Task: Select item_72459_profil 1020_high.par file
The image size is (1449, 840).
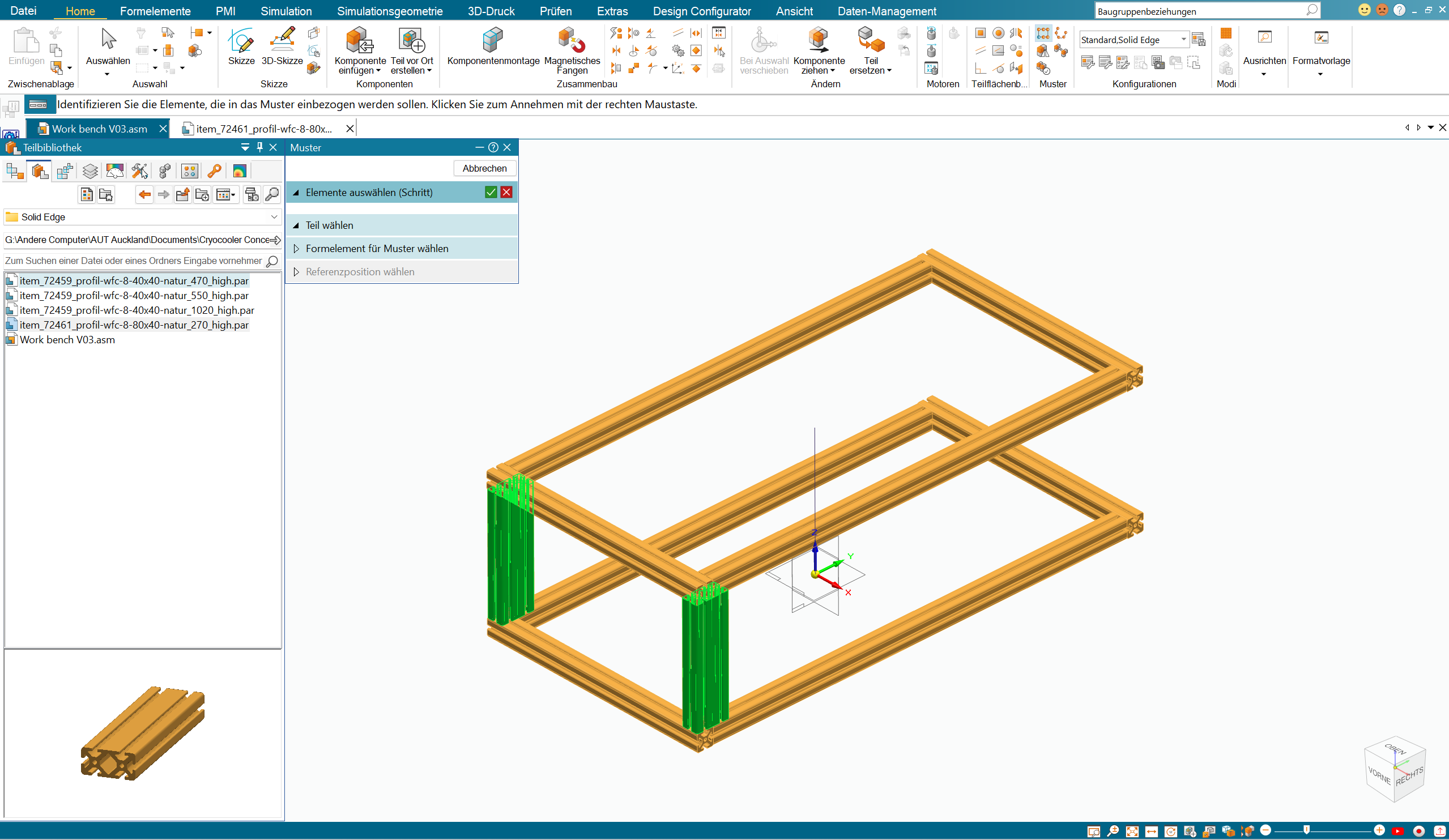Action: pyautogui.click(x=137, y=310)
